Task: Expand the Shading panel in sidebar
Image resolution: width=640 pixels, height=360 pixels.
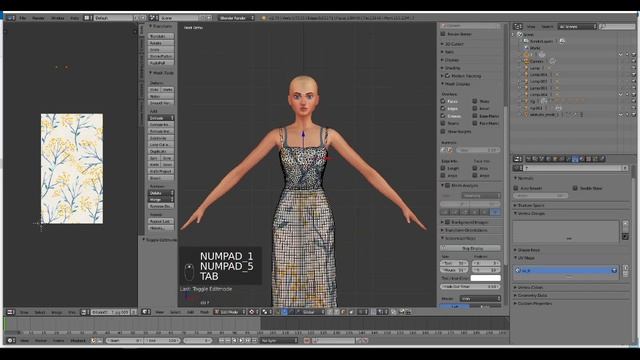Action: coord(451,68)
